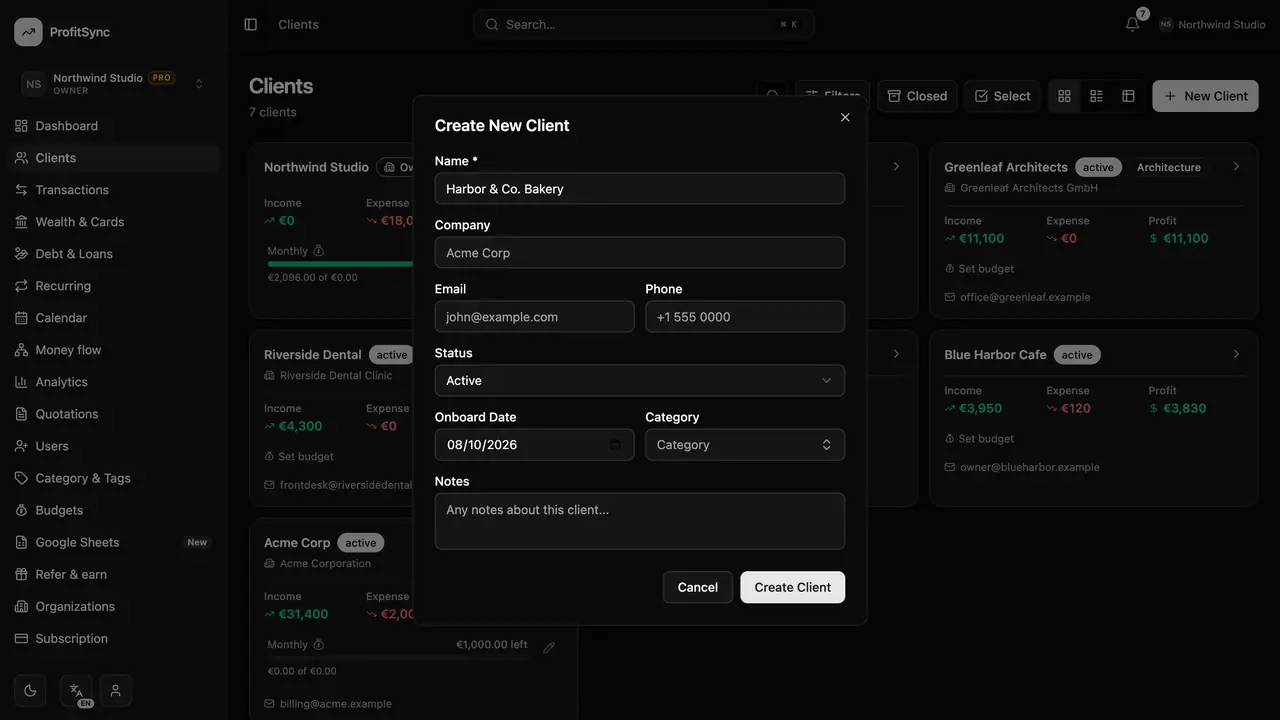Close the Create New Client dialog
Screen dimensions: 1280x720
pyautogui.click(x=845, y=117)
